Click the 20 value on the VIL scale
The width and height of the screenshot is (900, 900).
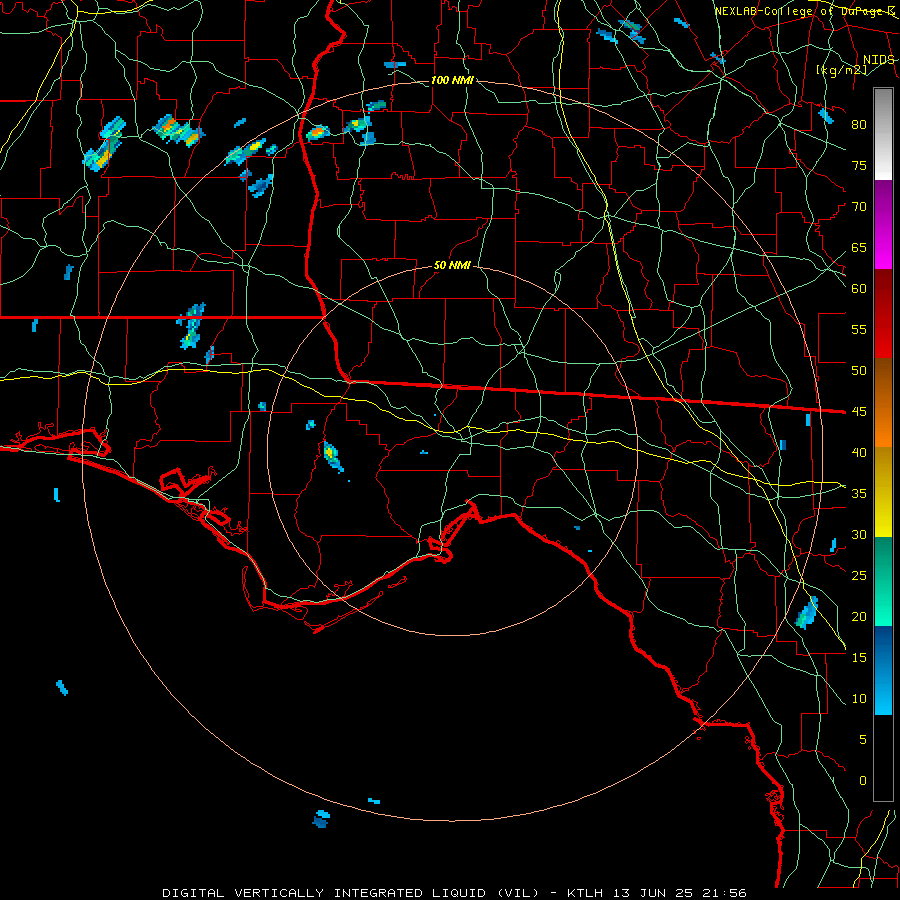pos(859,617)
